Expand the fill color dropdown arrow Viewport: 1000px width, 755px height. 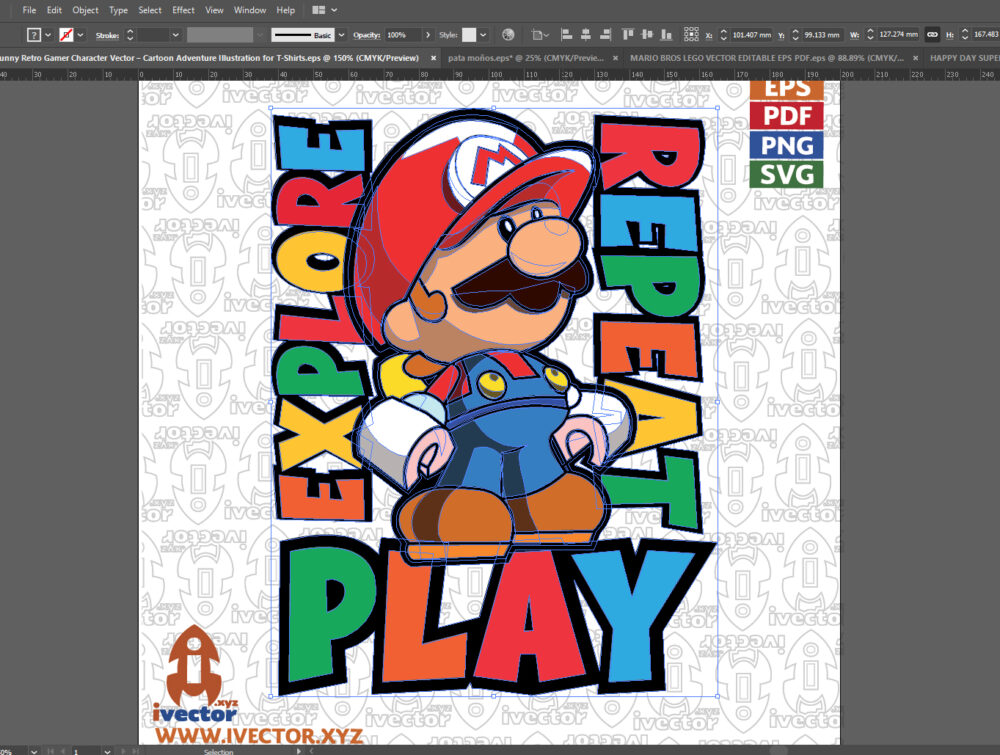[x=48, y=35]
